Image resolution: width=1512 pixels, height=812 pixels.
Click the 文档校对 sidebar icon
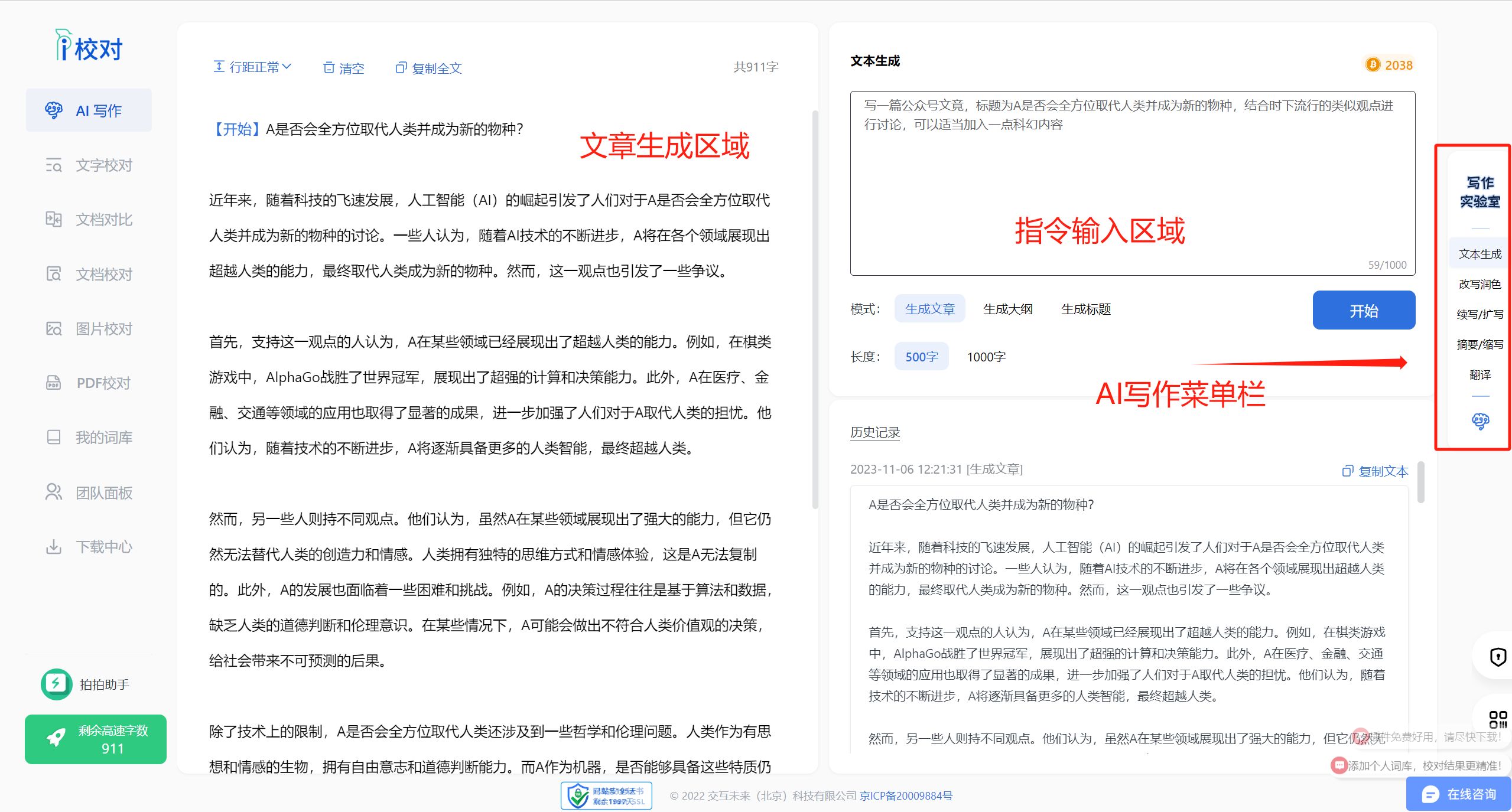pyautogui.click(x=54, y=274)
